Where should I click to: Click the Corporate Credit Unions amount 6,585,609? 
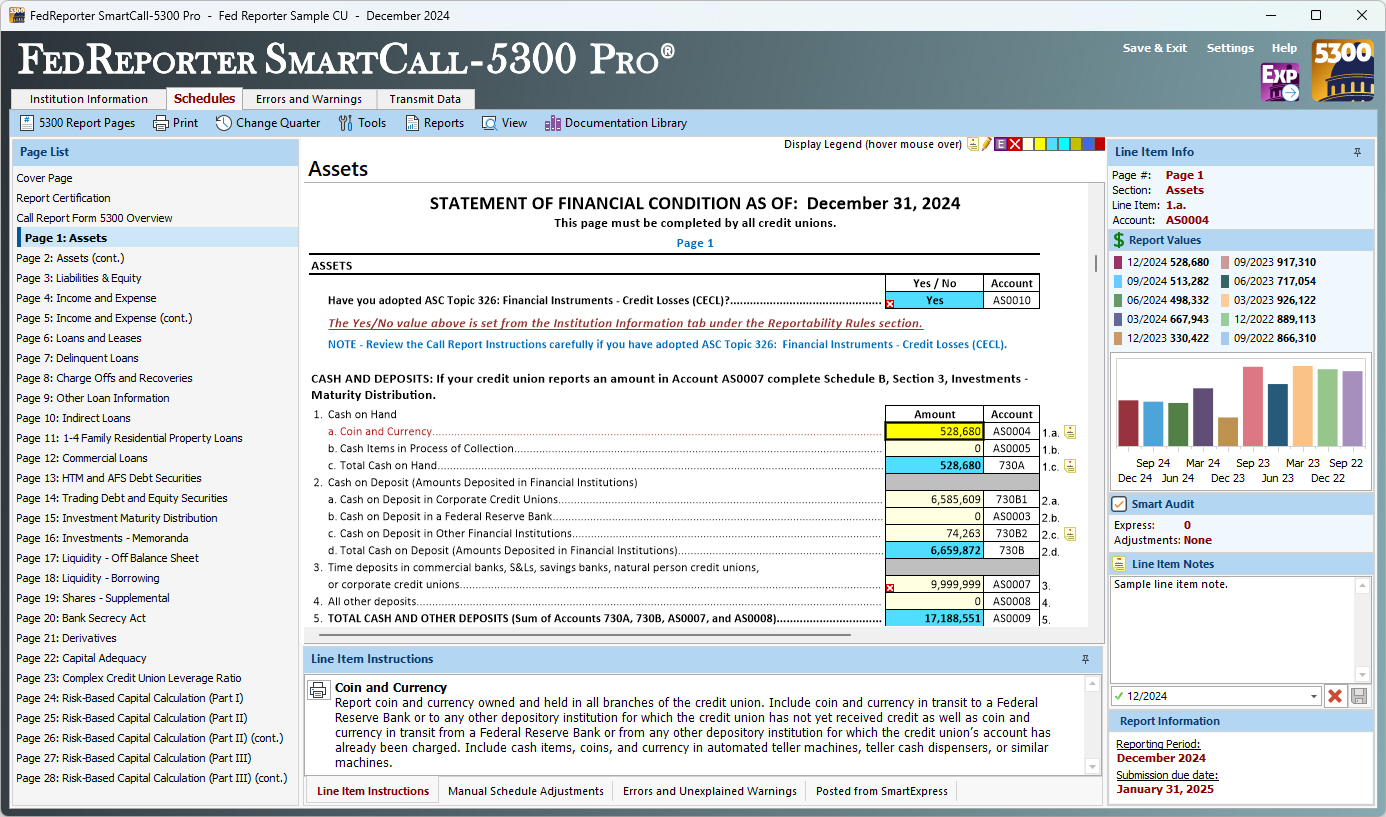[934, 500]
